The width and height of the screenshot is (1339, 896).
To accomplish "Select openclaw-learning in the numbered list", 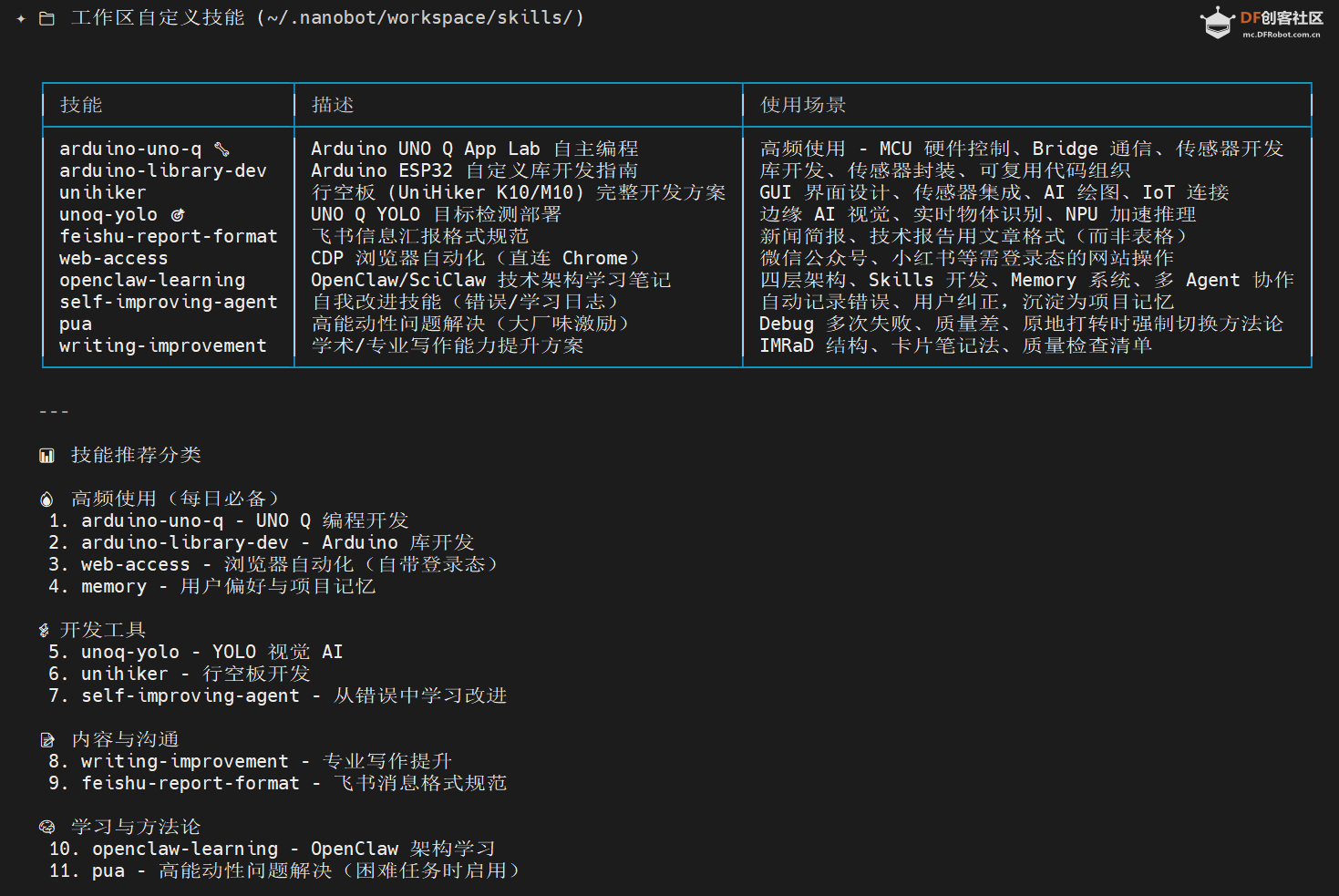I will tap(185, 848).
